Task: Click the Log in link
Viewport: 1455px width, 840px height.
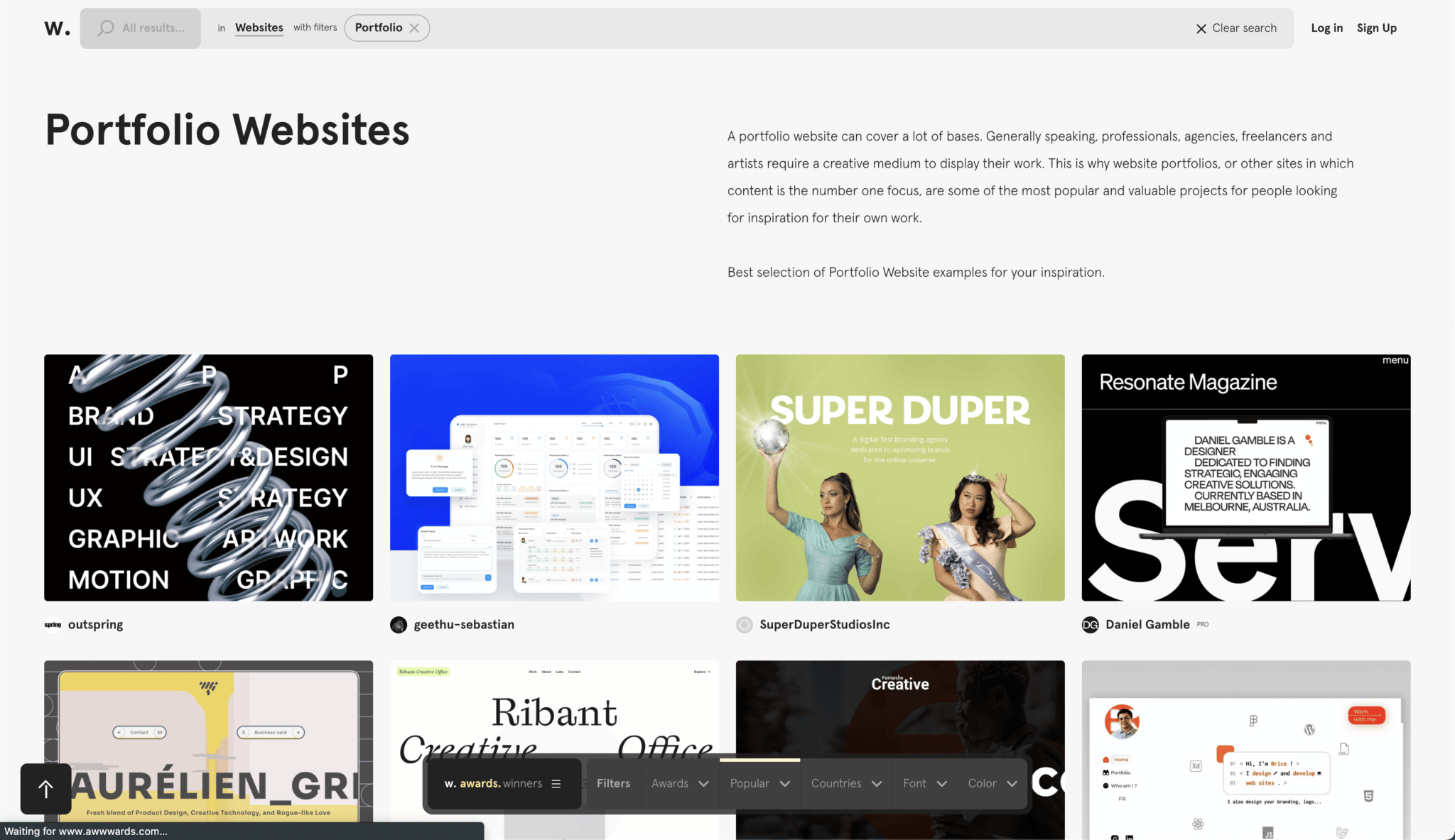Action: coord(1326,28)
